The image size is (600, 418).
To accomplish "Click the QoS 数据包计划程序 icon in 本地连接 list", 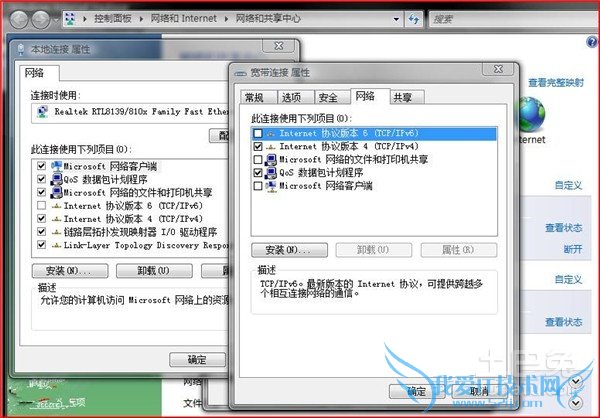I will (57, 179).
